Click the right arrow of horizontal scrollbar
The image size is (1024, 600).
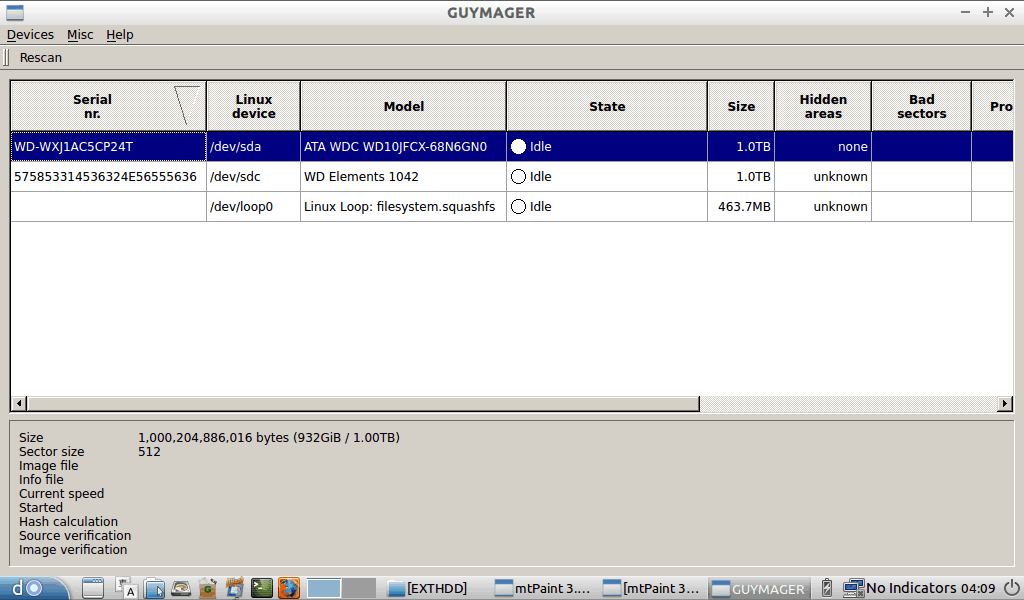(x=1004, y=403)
